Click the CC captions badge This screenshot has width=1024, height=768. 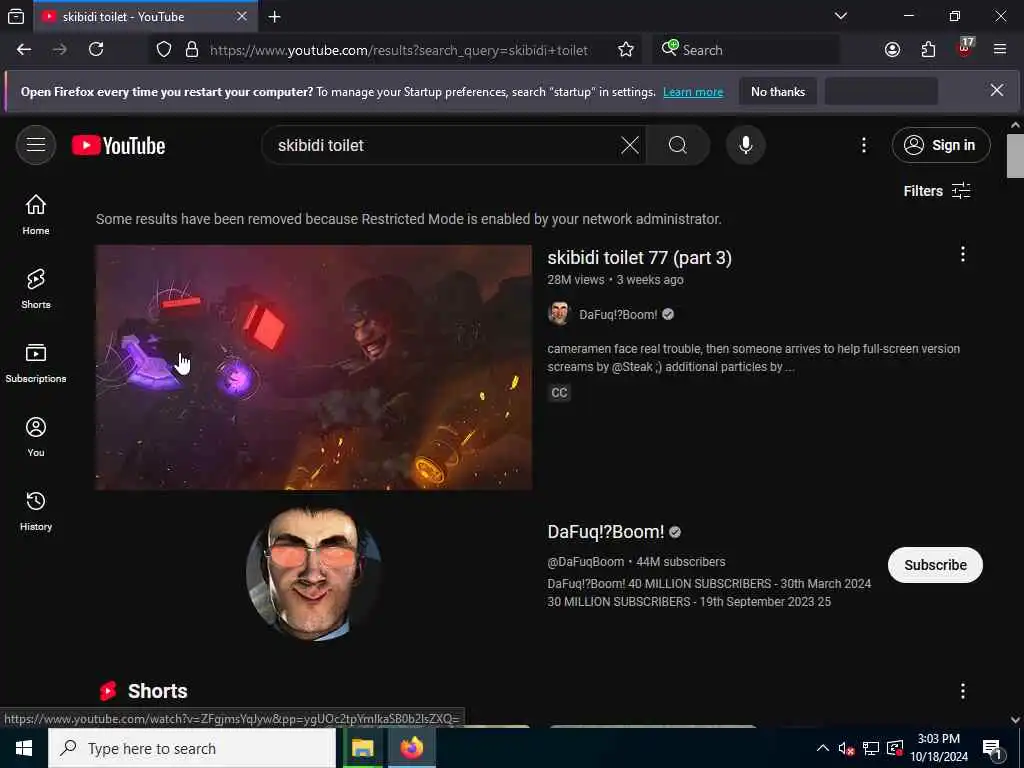pyautogui.click(x=560, y=392)
